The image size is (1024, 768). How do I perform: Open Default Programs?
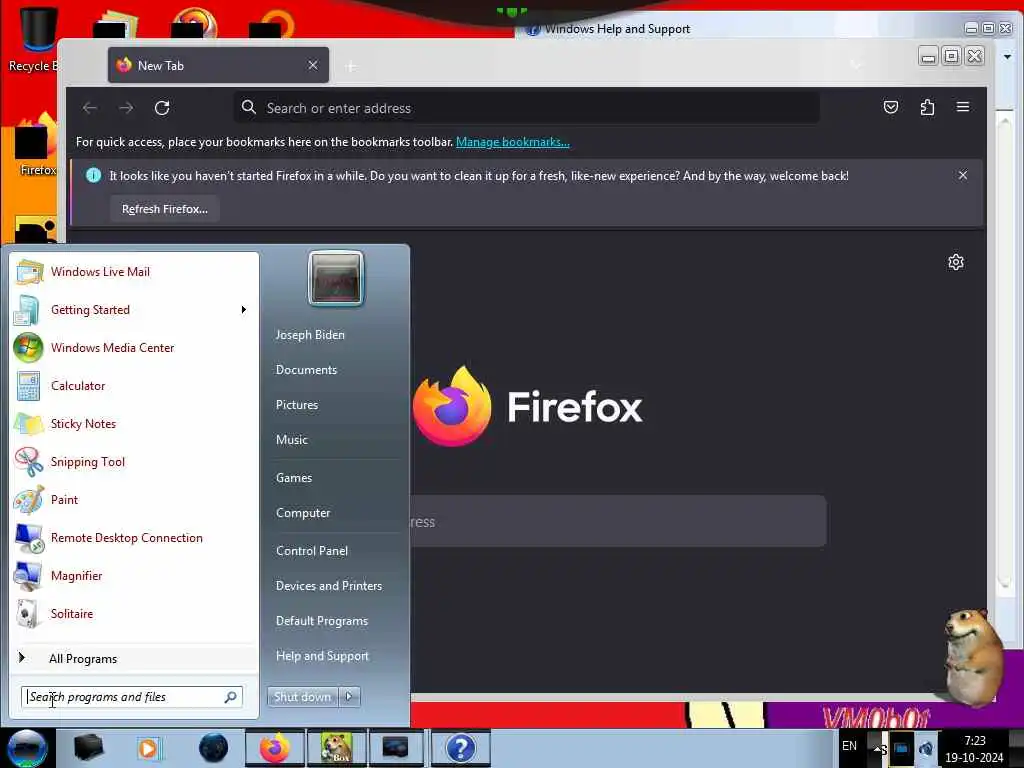(322, 621)
